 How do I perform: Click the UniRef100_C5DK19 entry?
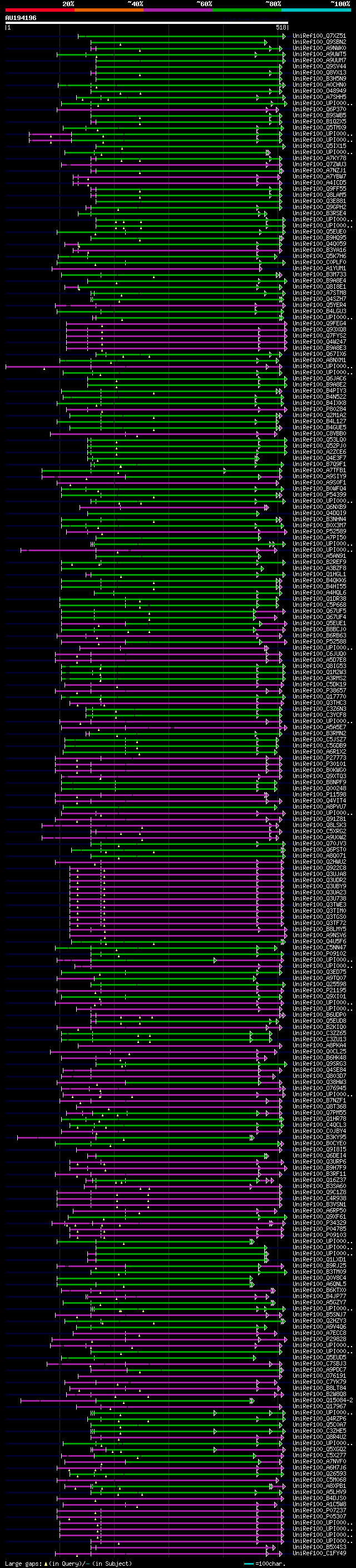click(319, 684)
